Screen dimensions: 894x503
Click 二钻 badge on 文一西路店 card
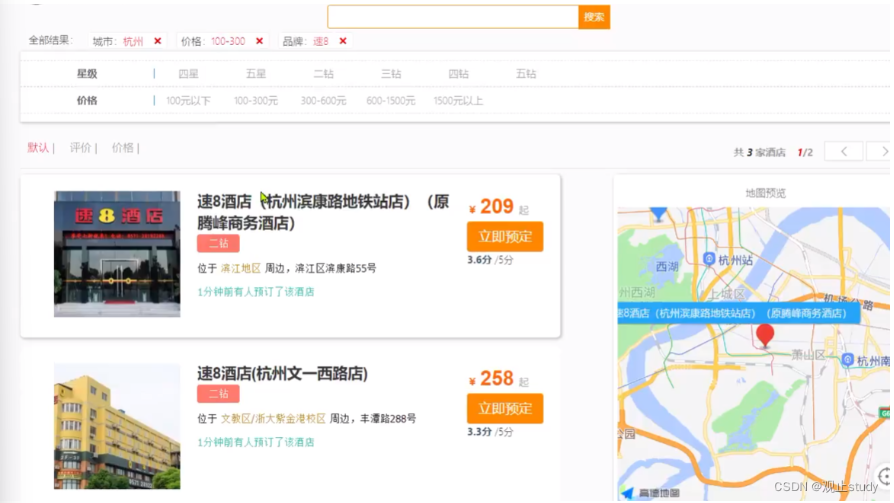coord(218,394)
